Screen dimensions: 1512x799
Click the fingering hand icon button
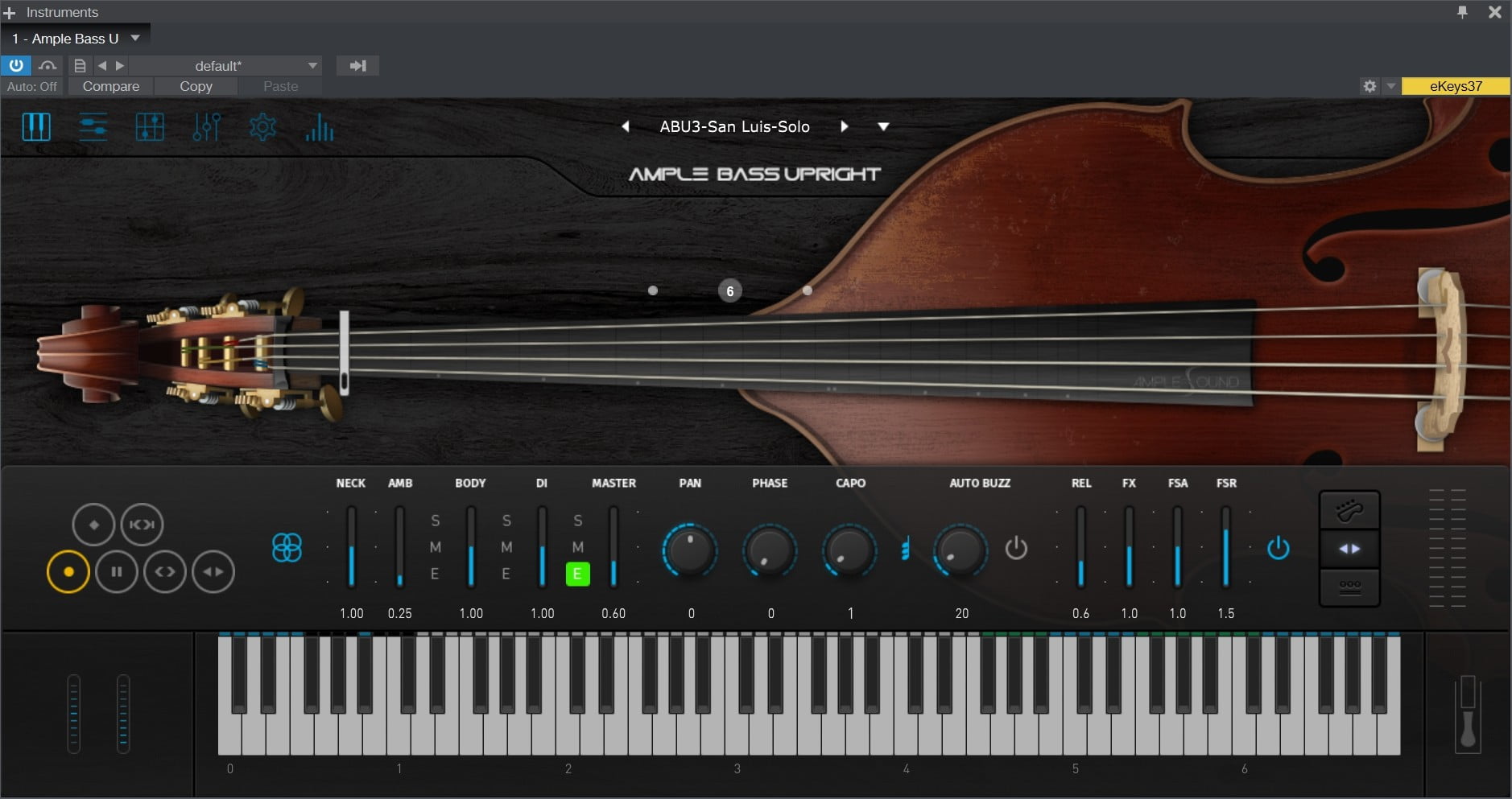point(1349,510)
